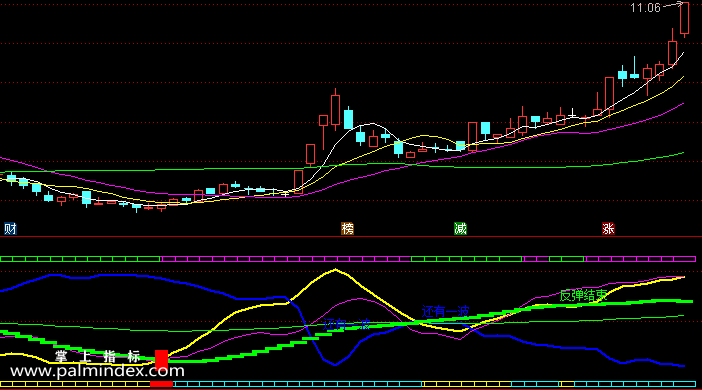Click the 掌上指标 text label

click(98, 356)
